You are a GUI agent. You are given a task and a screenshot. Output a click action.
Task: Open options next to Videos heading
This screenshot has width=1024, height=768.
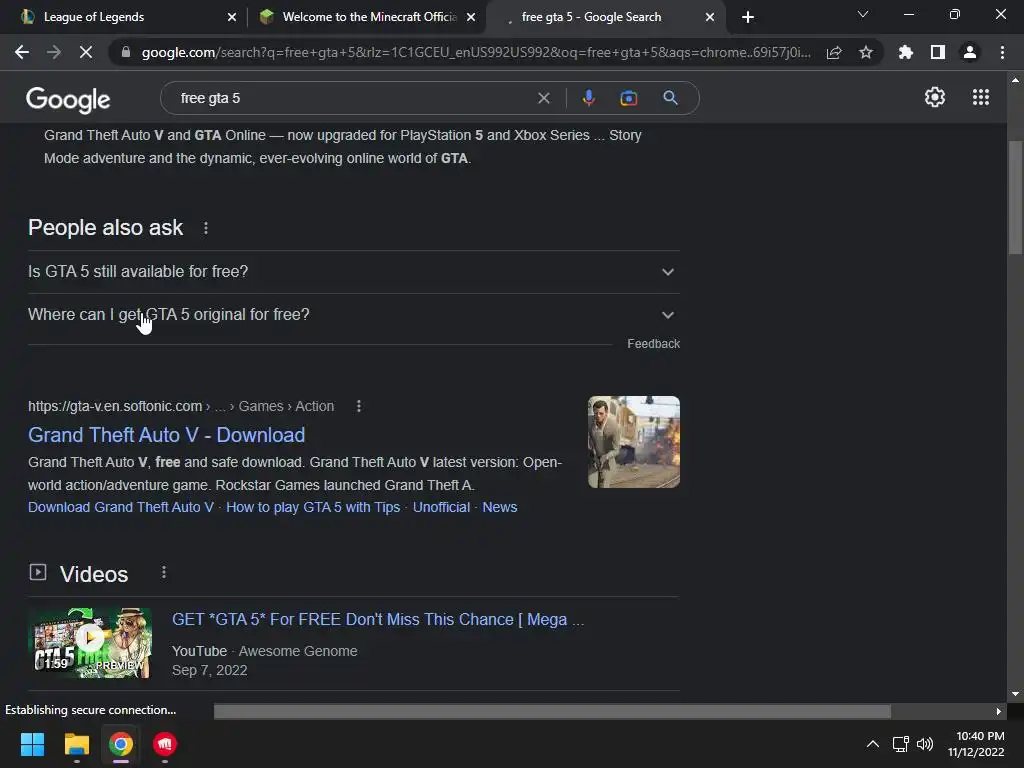coord(164,573)
